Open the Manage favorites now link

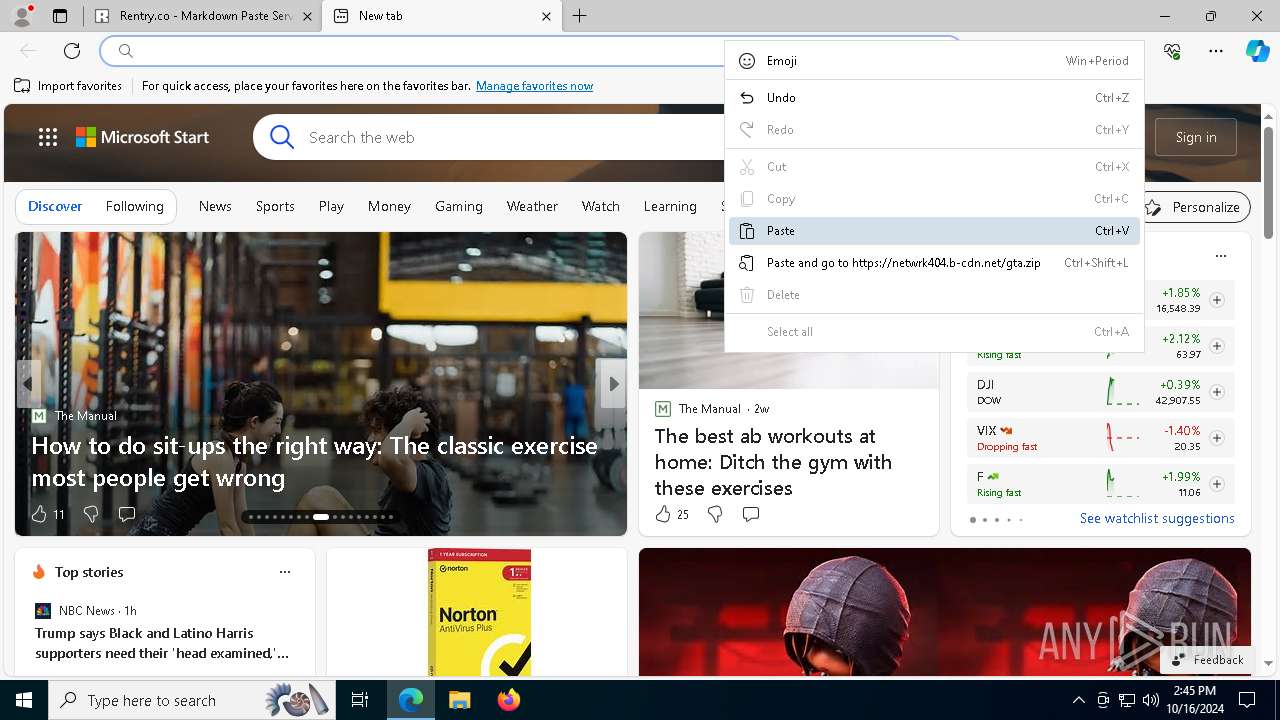534,86
